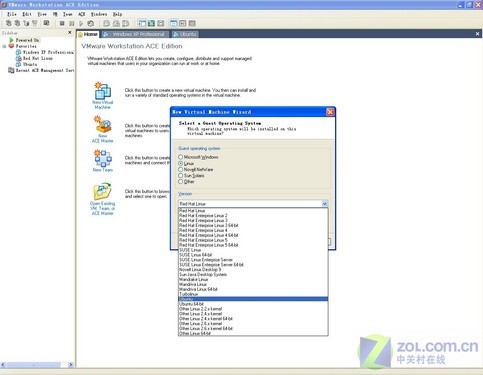Select the Linux radio button
The width and height of the screenshot is (483, 375).
(180, 163)
